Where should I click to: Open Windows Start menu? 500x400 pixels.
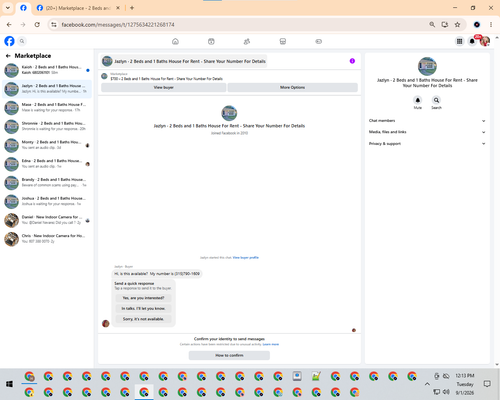point(9,384)
